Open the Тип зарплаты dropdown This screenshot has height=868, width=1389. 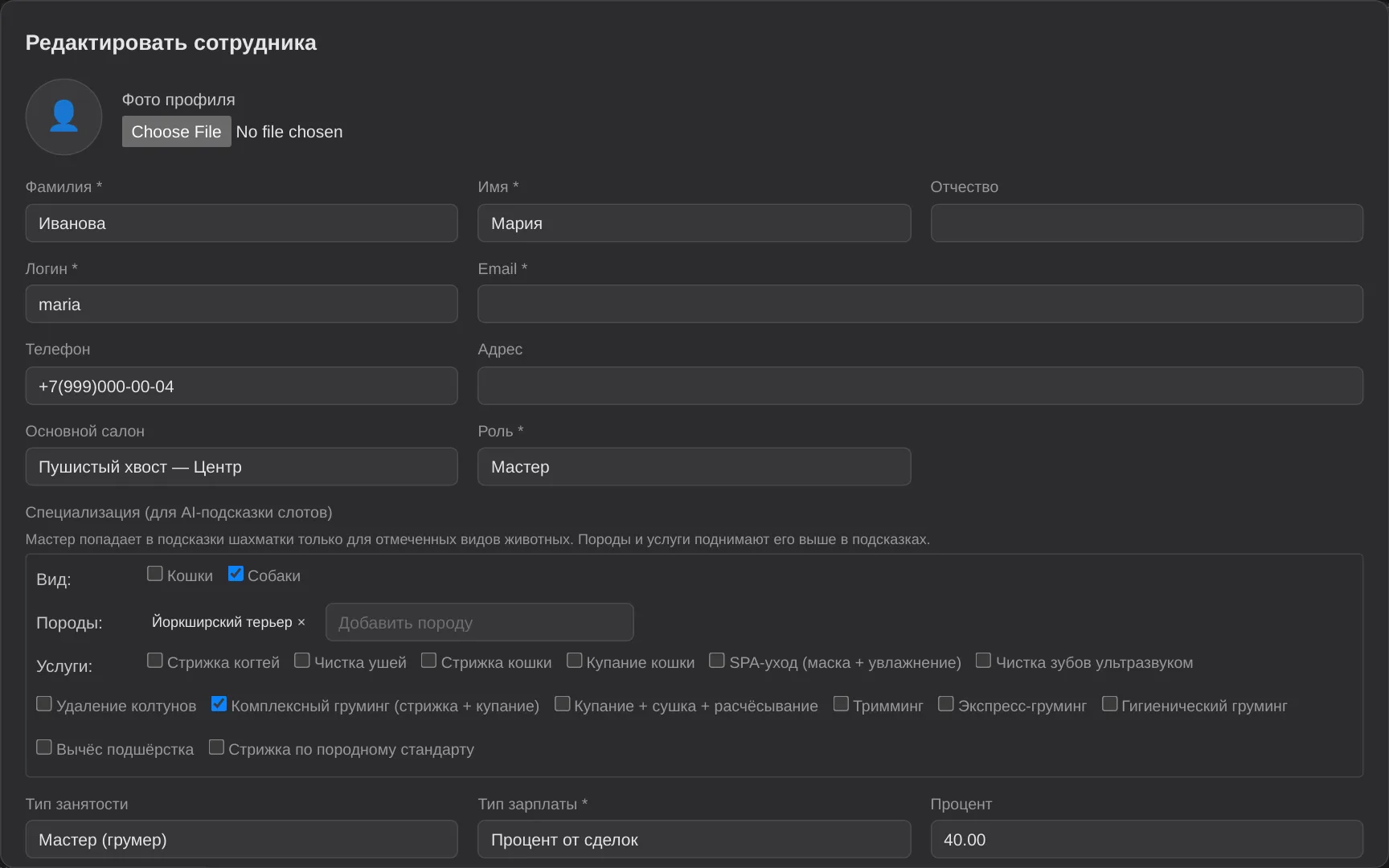coord(694,840)
